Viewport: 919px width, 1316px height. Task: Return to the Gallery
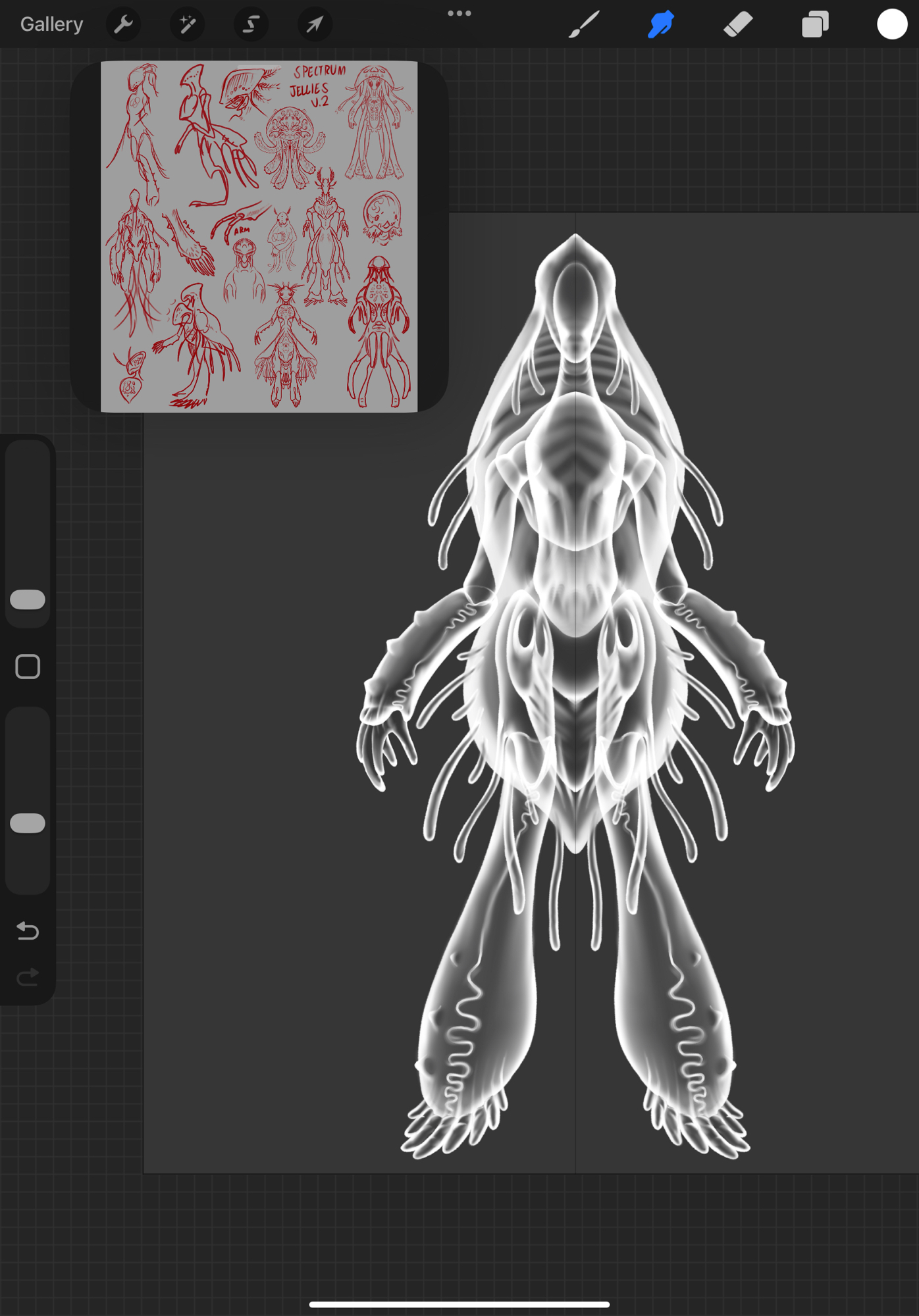pos(51,24)
